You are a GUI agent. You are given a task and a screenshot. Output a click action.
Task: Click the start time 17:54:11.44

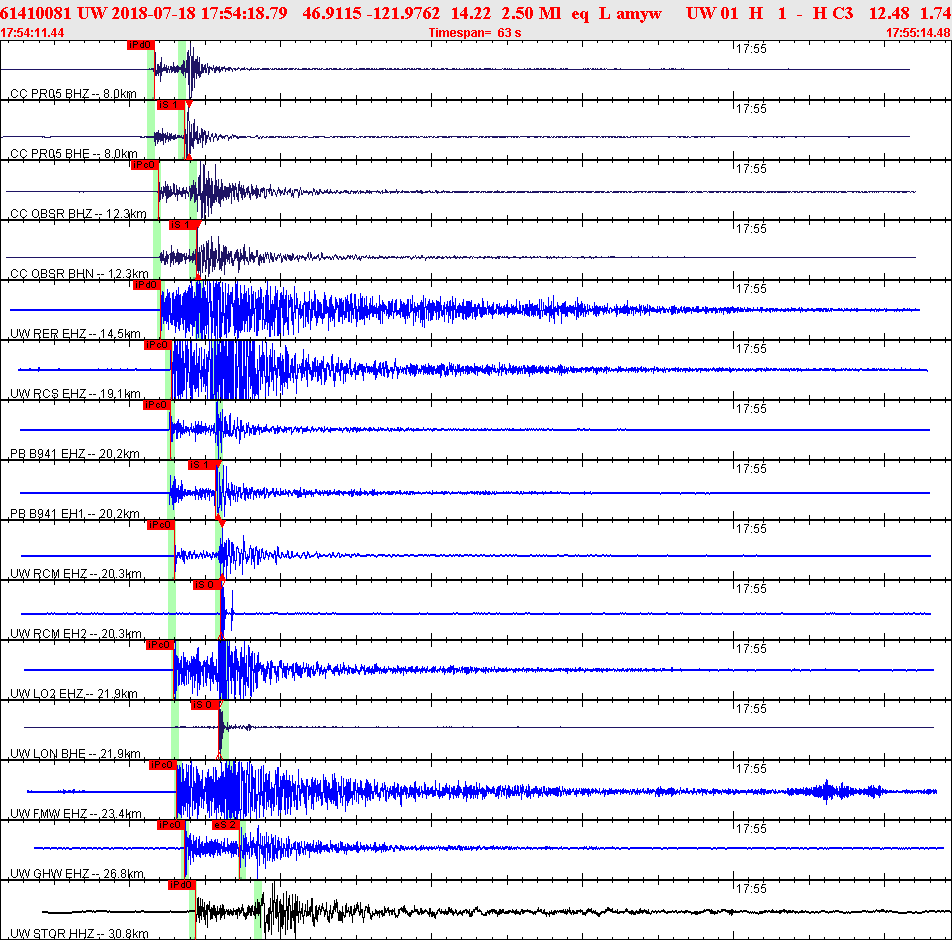click(32, 33)
